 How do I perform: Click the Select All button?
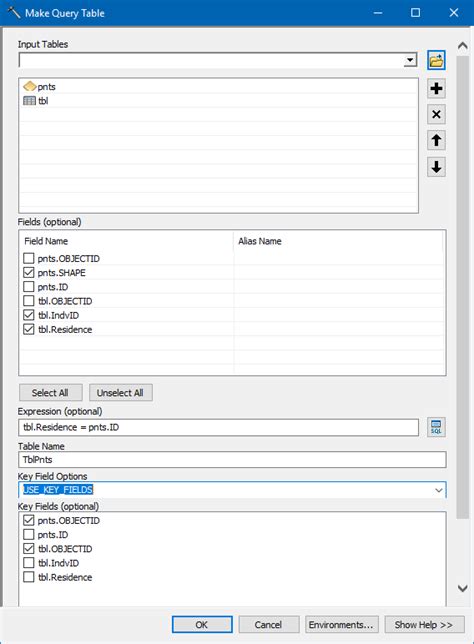coord(51,393)
